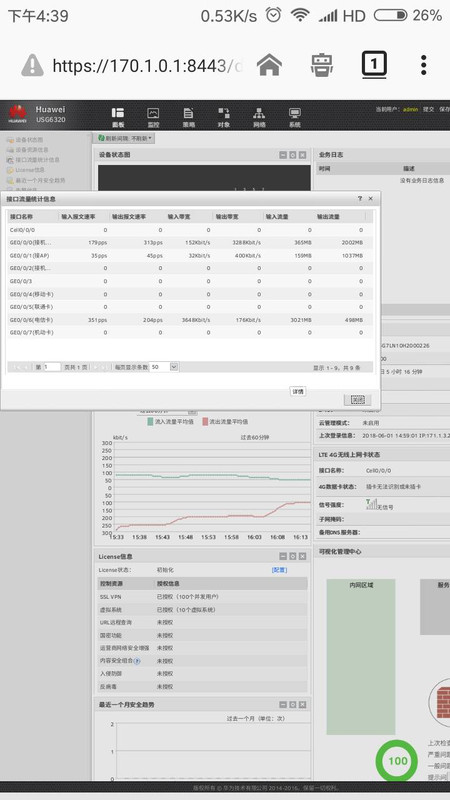Sort by 输入报文速率 column header
This screenshot has height=800, width=450.
(84, 217)
